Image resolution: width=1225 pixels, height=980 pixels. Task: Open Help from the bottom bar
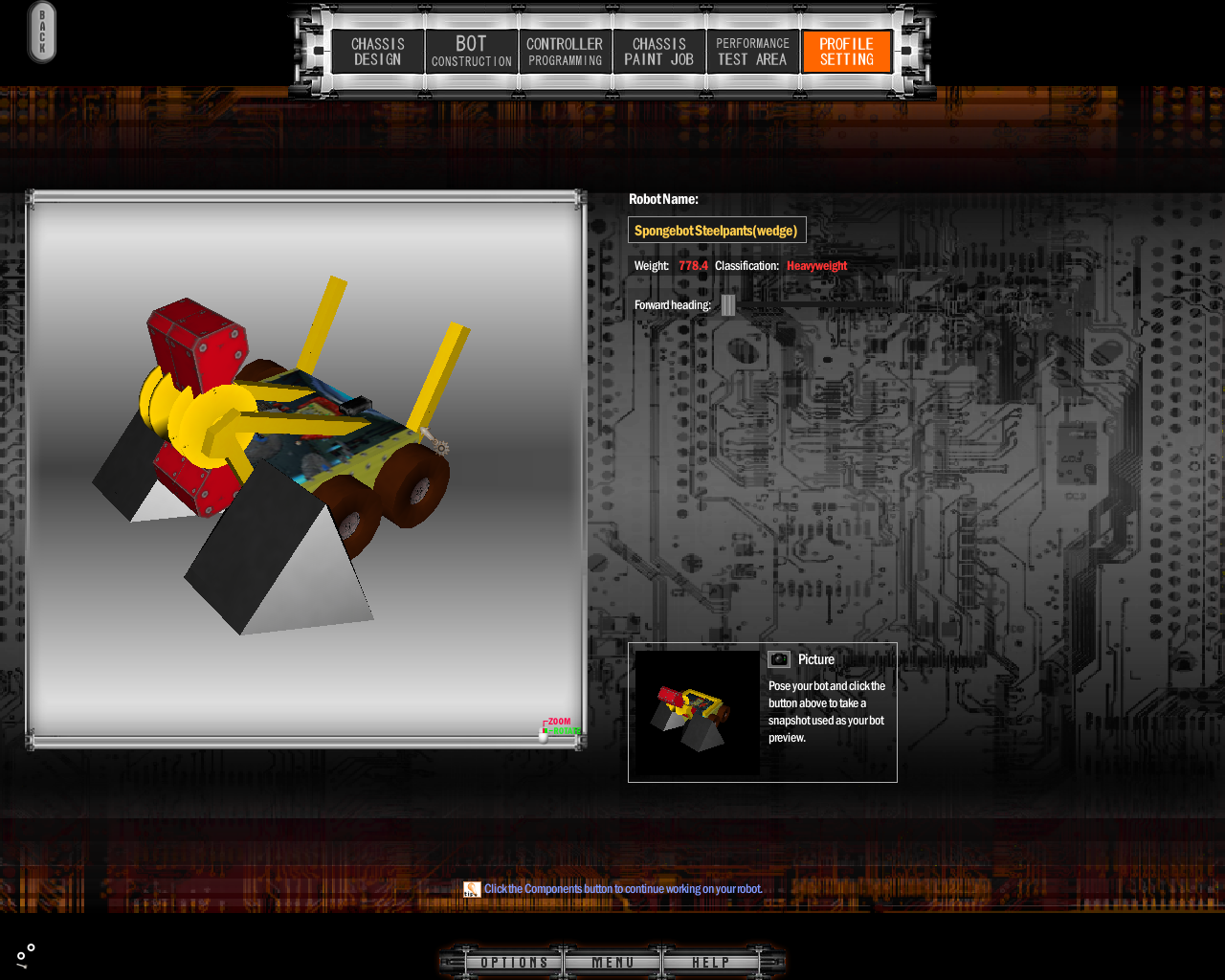(710, 962)
